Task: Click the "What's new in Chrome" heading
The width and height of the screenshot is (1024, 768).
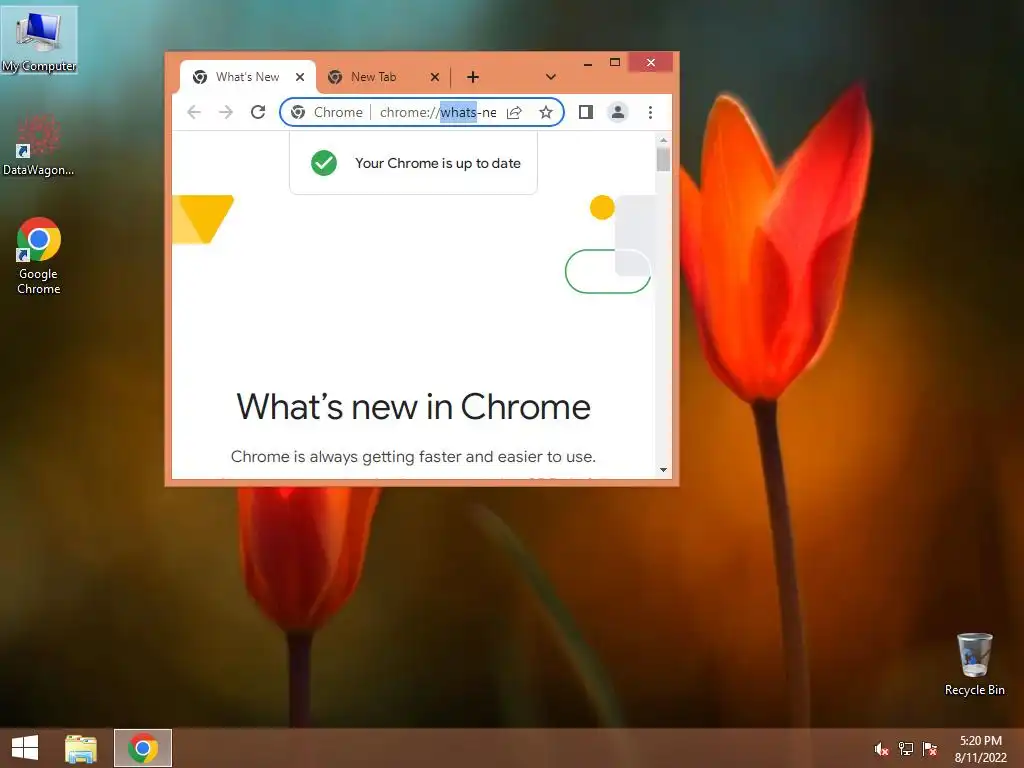Action: tap(413, 407)
